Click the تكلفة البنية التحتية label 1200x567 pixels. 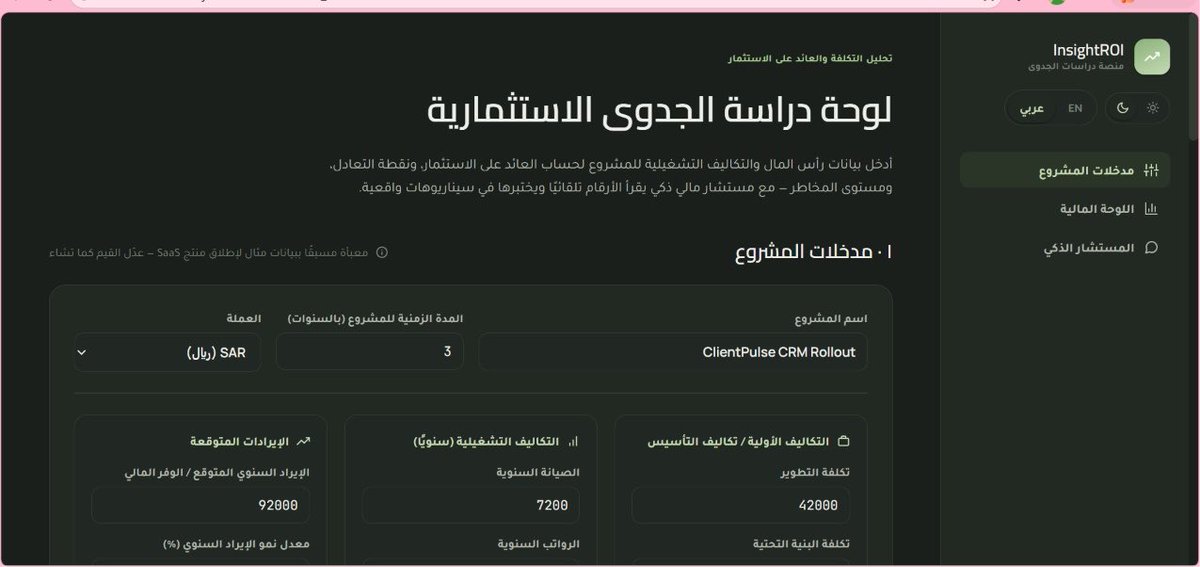pos(800,544)
